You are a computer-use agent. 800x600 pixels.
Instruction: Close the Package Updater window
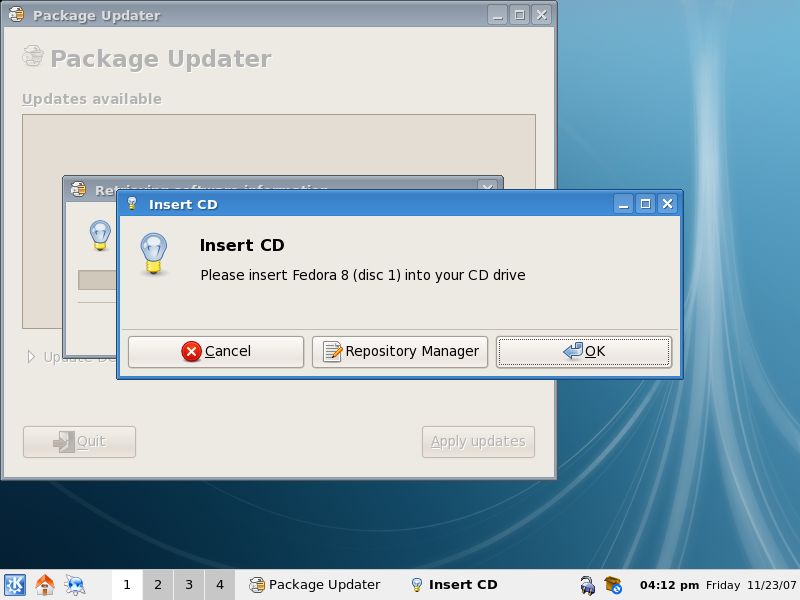pos(541,15)
